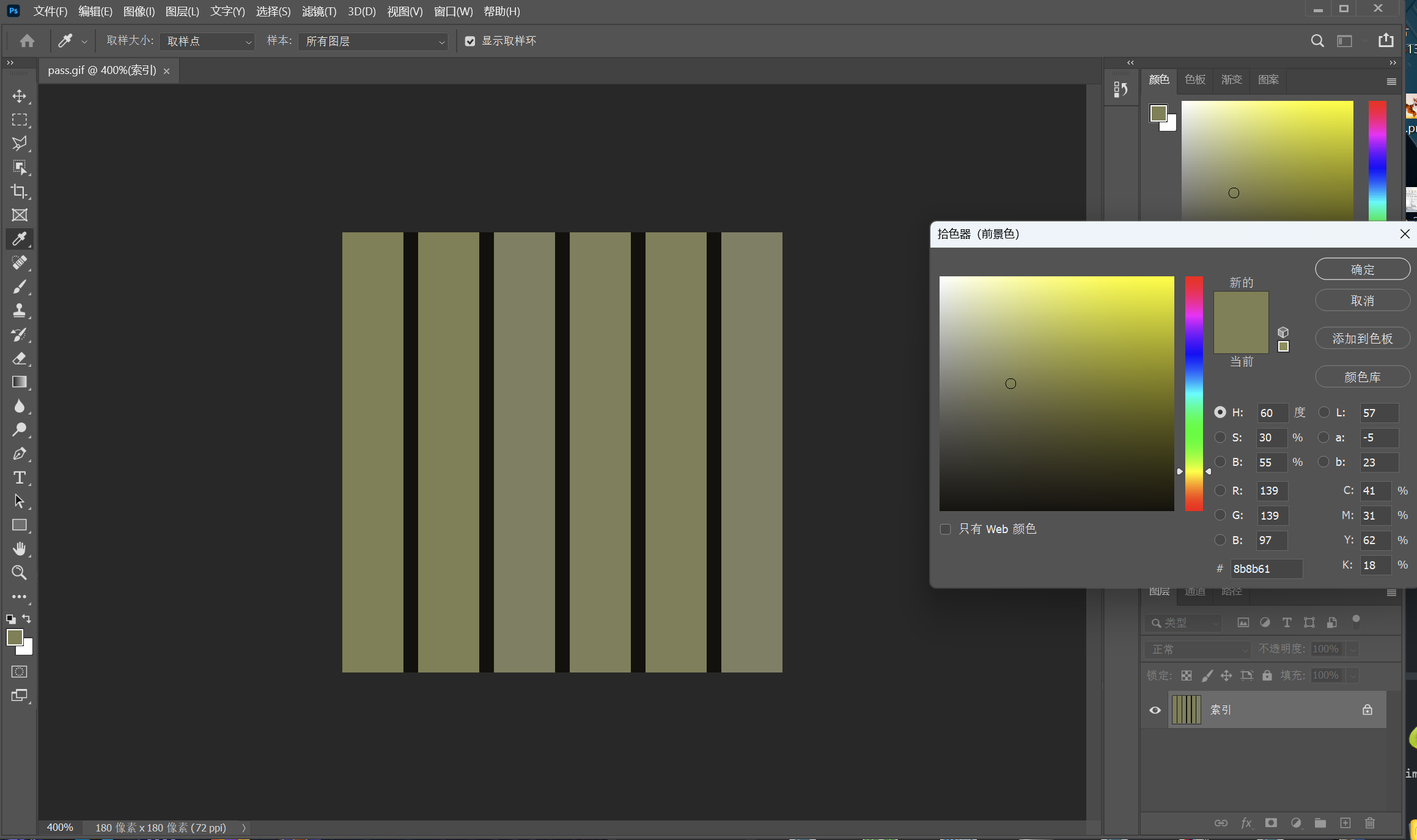1417x840 pixels.
Task: Open the 窗口(W) menu
Action: [453, 12]
